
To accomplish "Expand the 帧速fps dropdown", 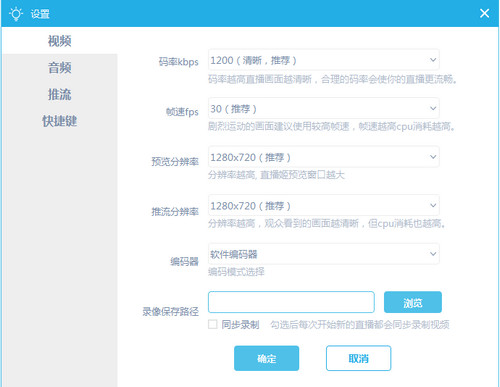I will coord(323,109).
